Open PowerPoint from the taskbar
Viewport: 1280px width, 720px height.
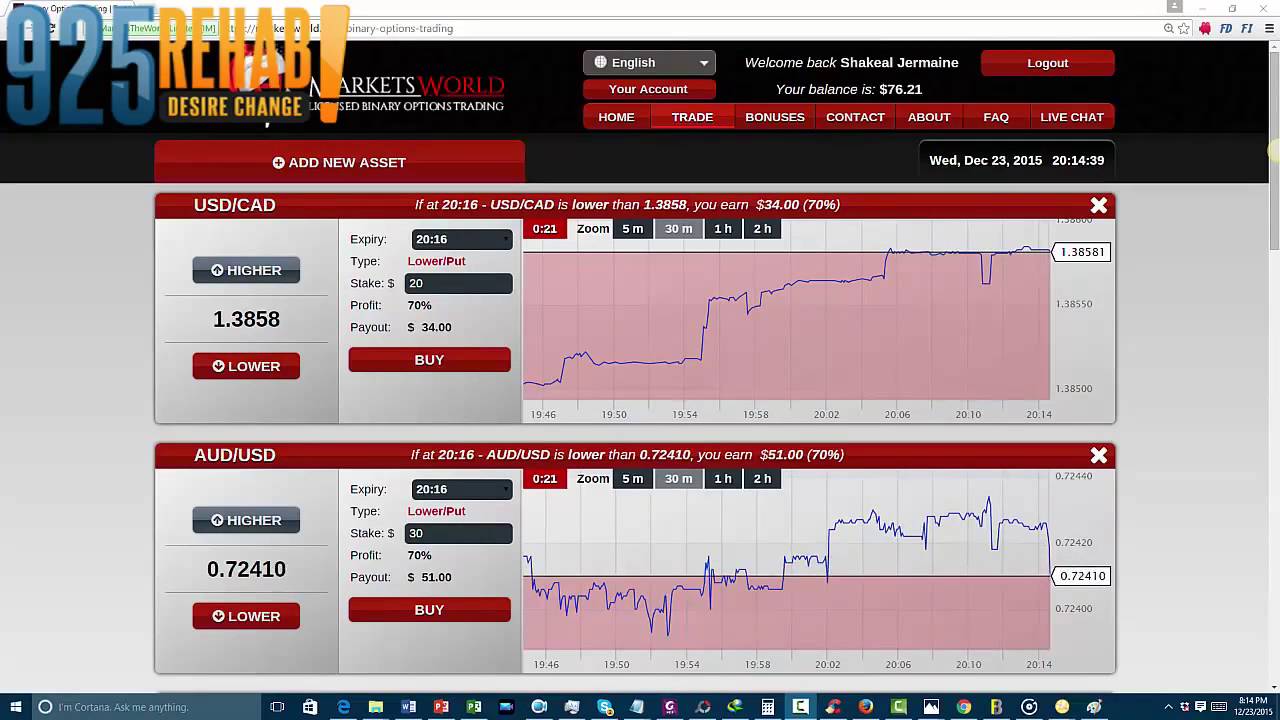tap(441, 707)
